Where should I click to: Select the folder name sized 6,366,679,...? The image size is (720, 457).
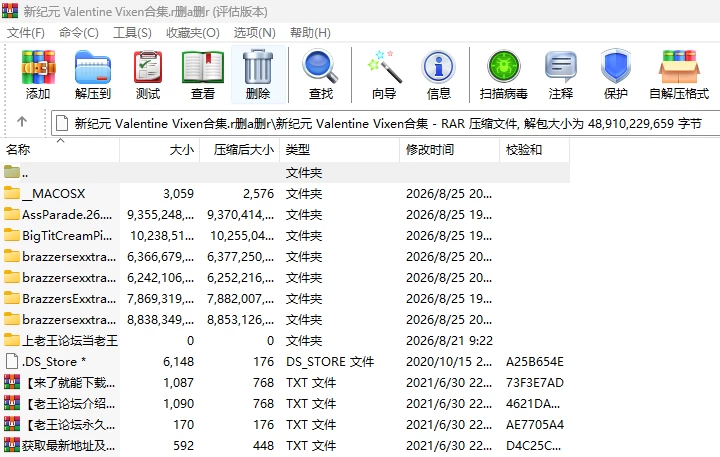click(69, 257)
